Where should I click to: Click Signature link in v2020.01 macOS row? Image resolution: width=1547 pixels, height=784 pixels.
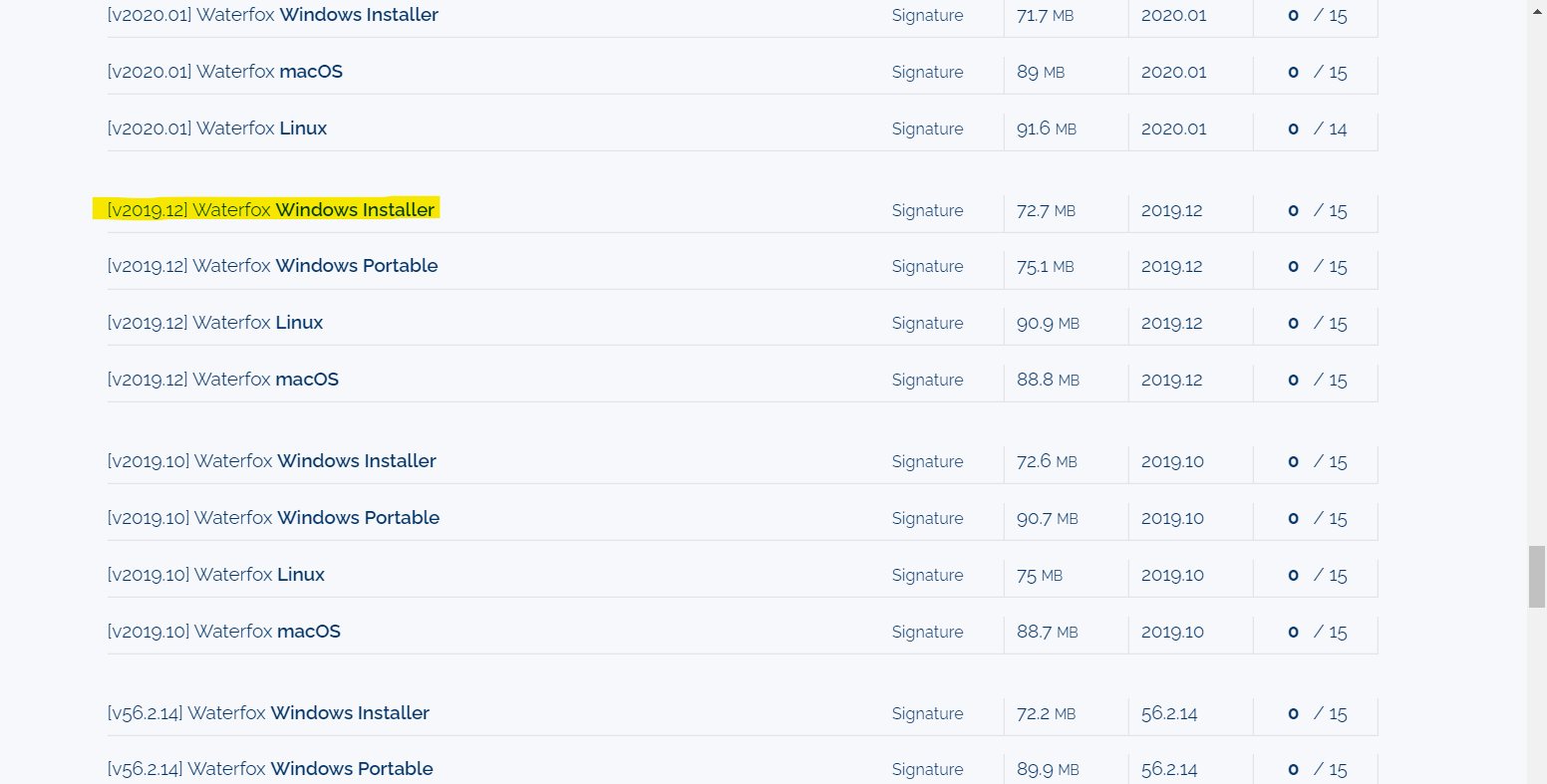click(927, 73)
